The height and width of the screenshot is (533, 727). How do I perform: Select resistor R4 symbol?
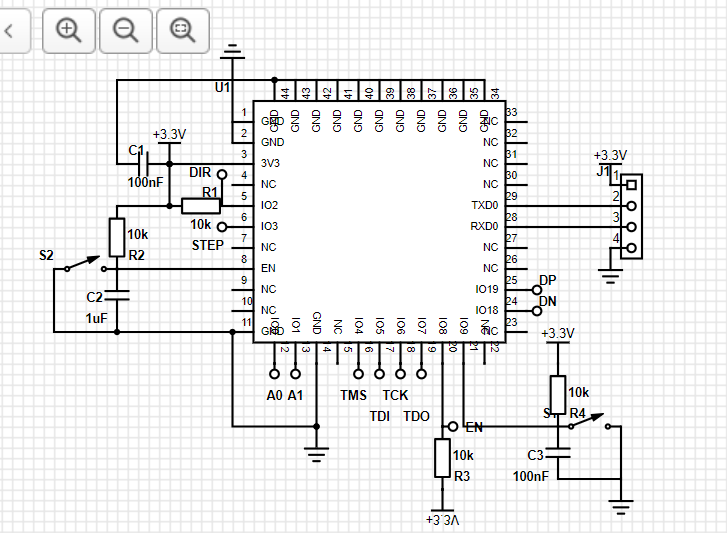[558, 395]
